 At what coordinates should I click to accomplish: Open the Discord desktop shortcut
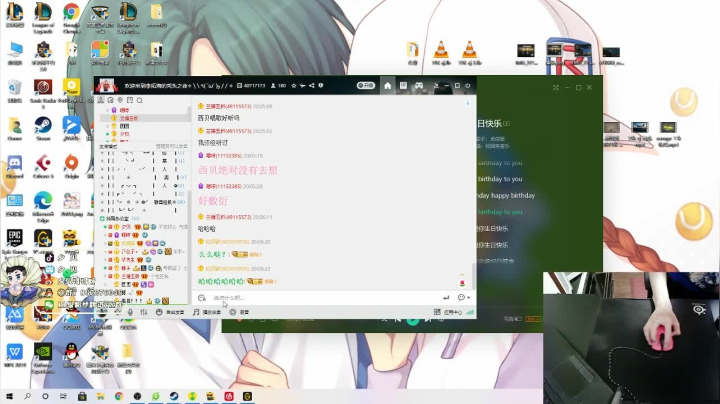[x=15, y=167]
